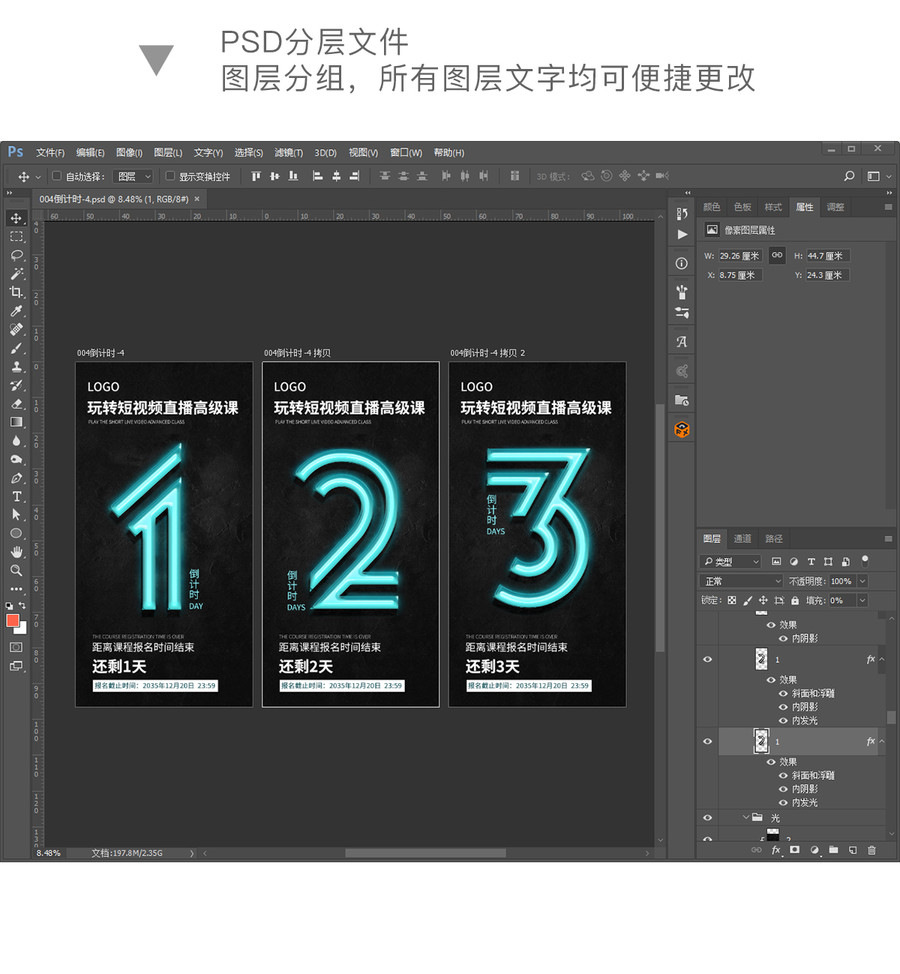Select the Spot Healing Brush tool
The image size is (900, 974).
(16, 329)
